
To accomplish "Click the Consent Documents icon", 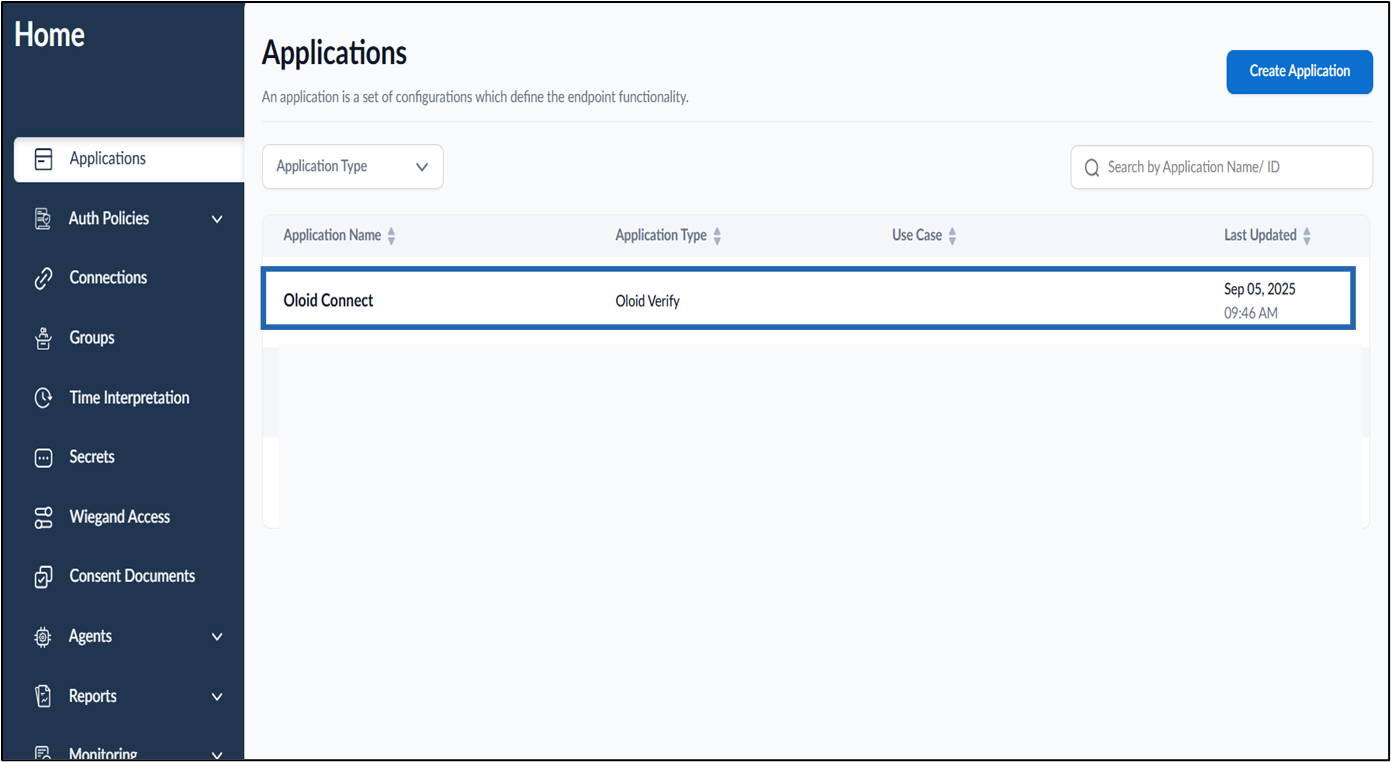I will 43,577.
